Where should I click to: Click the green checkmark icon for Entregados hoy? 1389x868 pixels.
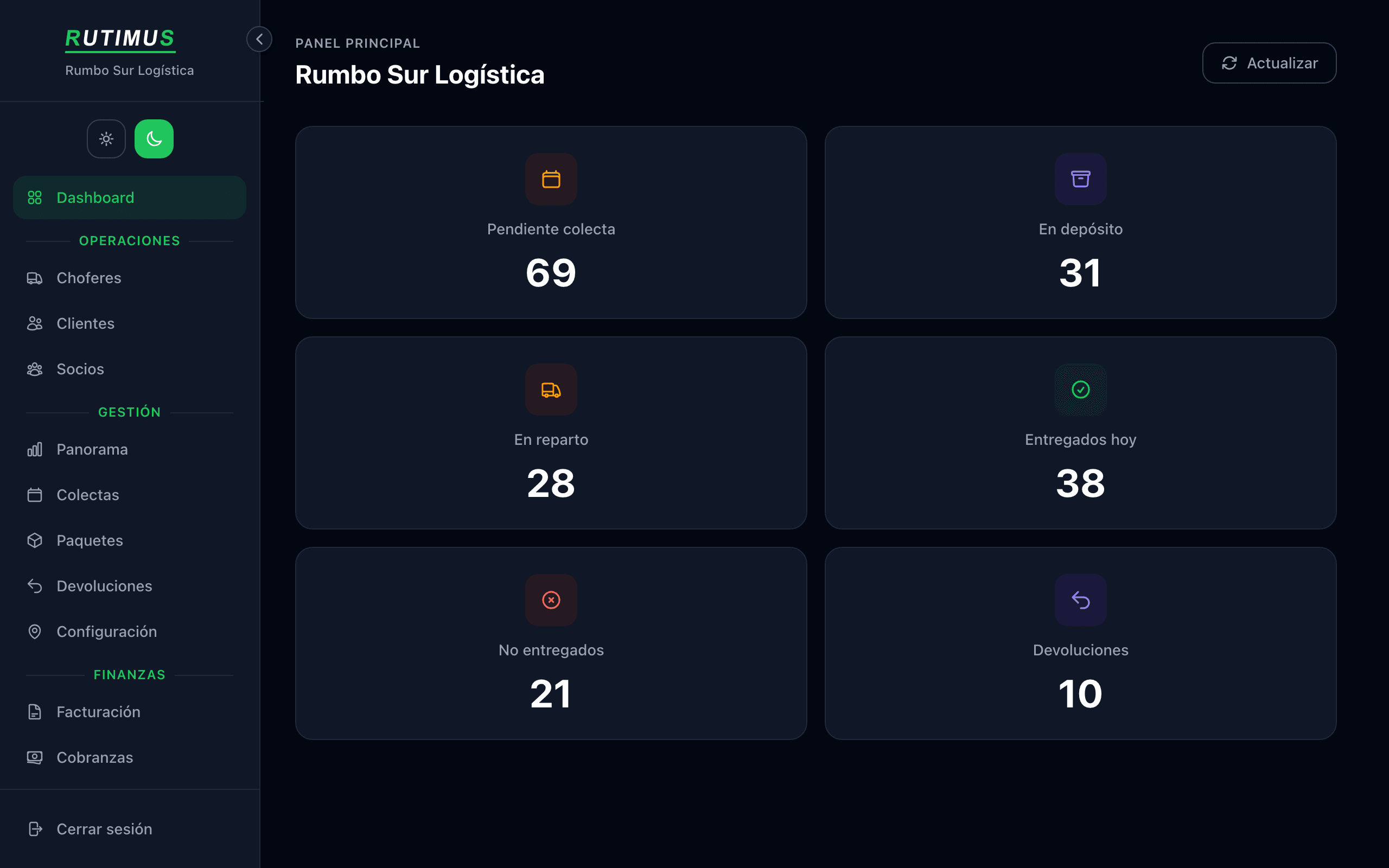pyautogui.click(x=1080, y=390)
